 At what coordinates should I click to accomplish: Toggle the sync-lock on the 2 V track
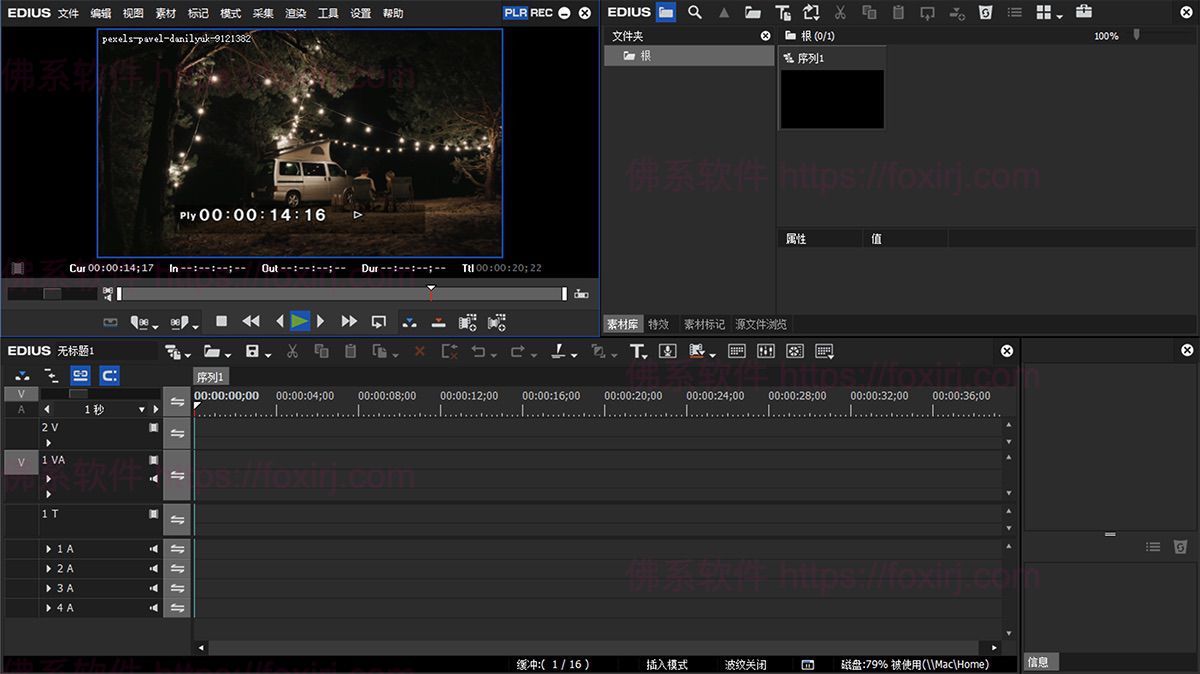pyautogui.click(x=177, y=433)
